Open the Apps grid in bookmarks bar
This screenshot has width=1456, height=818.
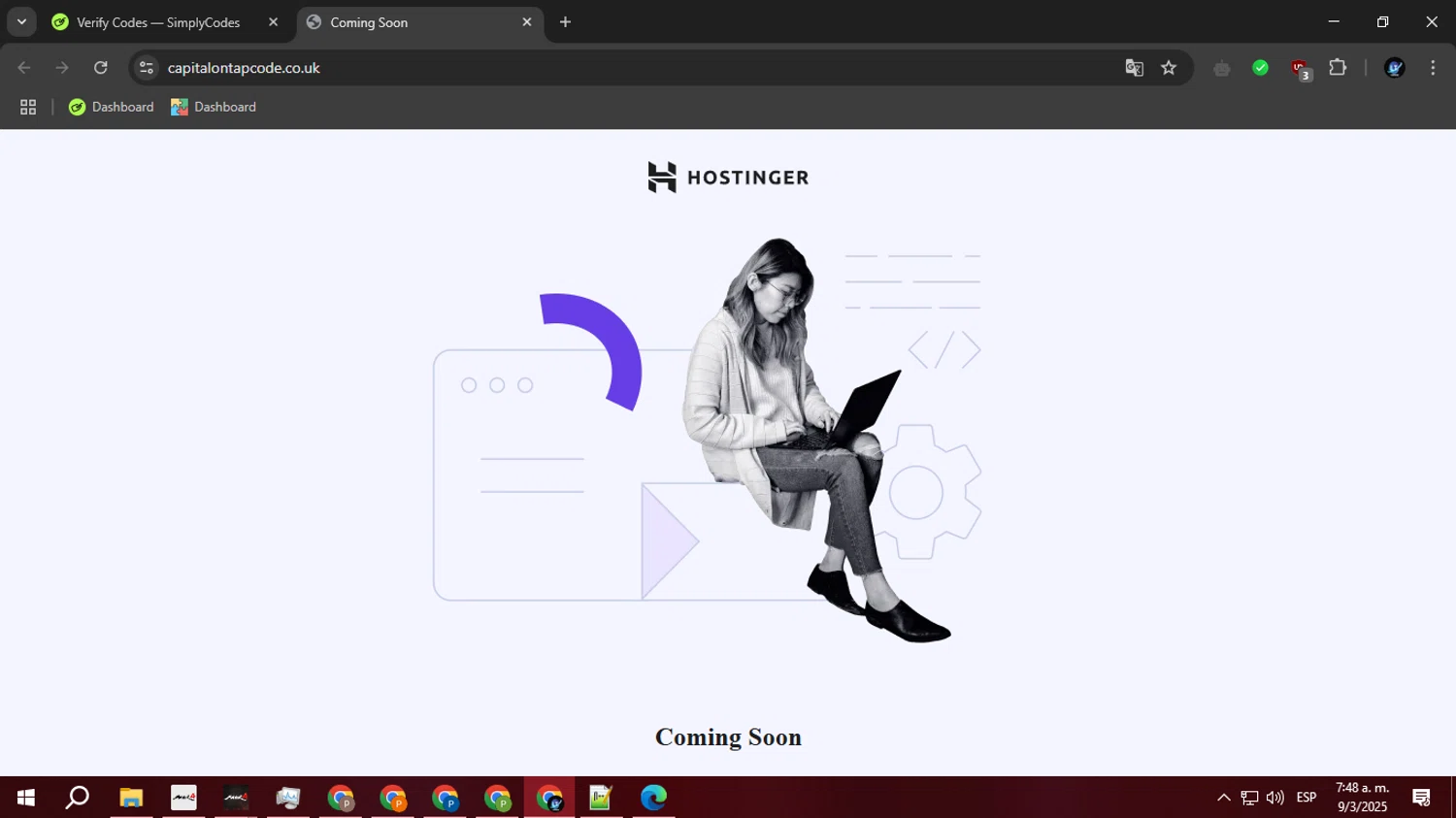pyautogui.click(x=28, y=107)
